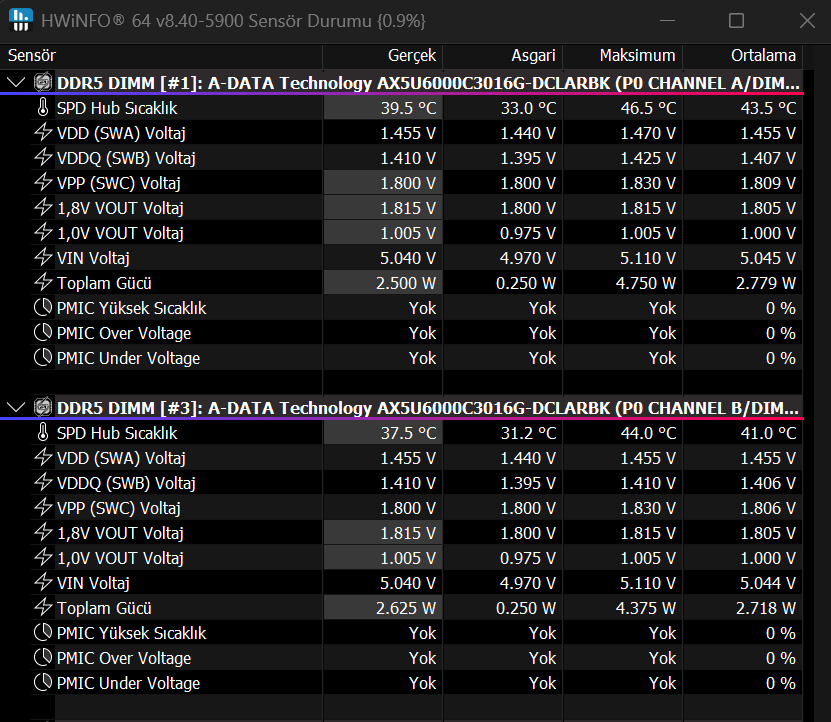The width and height of the screenshot is (831, 722).
Task: Click lightning icon of DIMM #3 VDDQ (SWB) Voltaj
Action: click(43, 482)
